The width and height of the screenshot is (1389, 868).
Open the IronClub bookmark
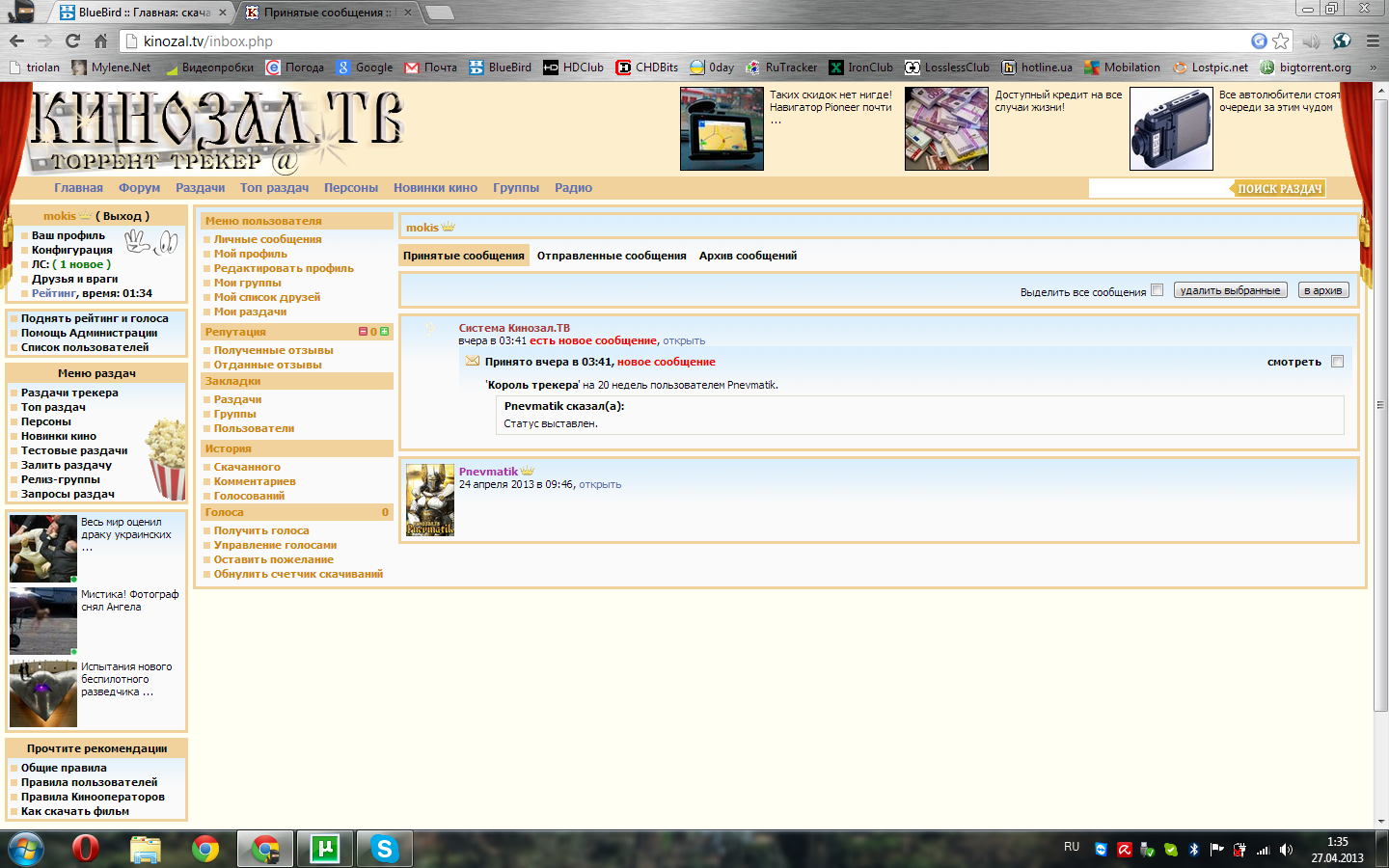[861, 68]
